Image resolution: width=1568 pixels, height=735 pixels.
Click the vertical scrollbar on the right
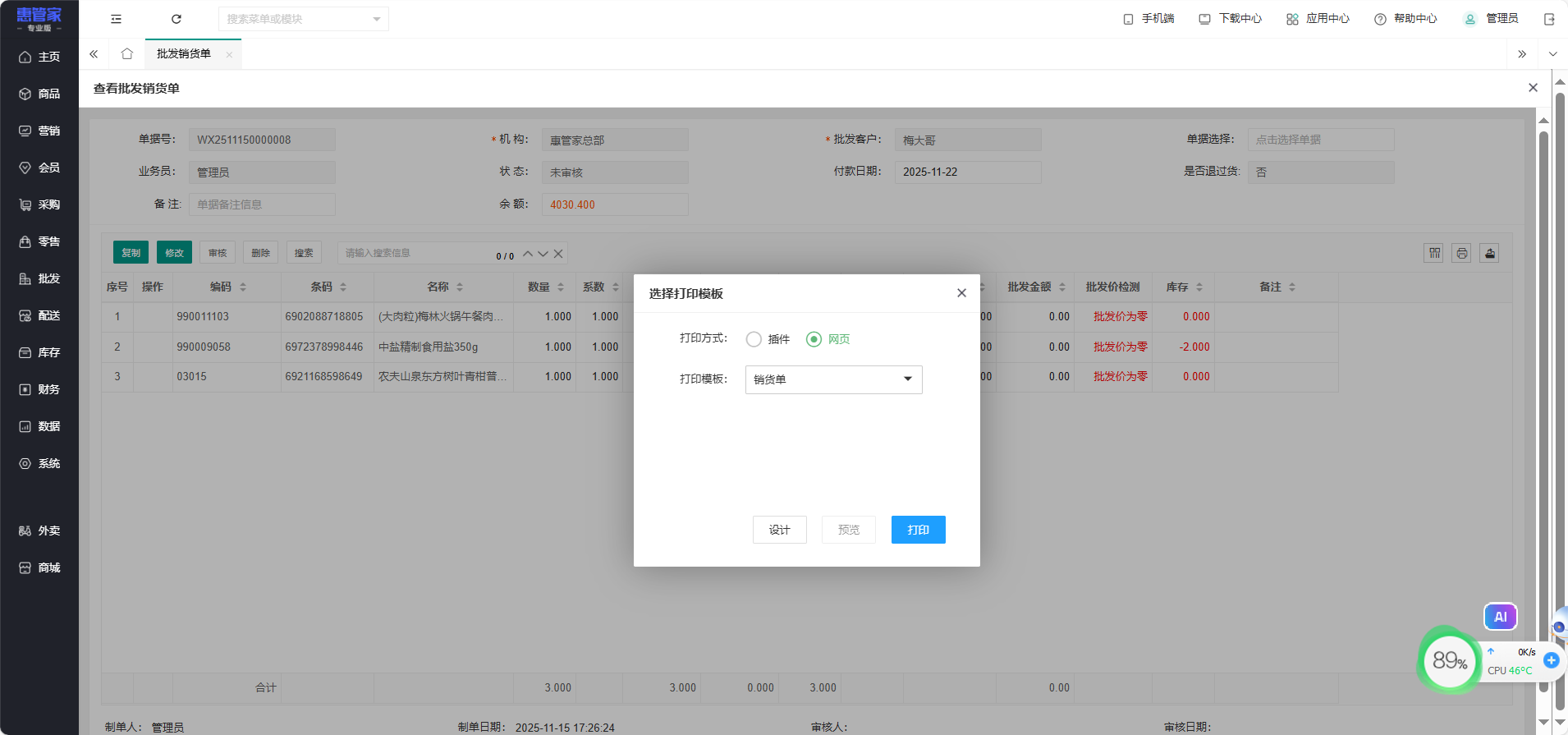point(1543,411)
